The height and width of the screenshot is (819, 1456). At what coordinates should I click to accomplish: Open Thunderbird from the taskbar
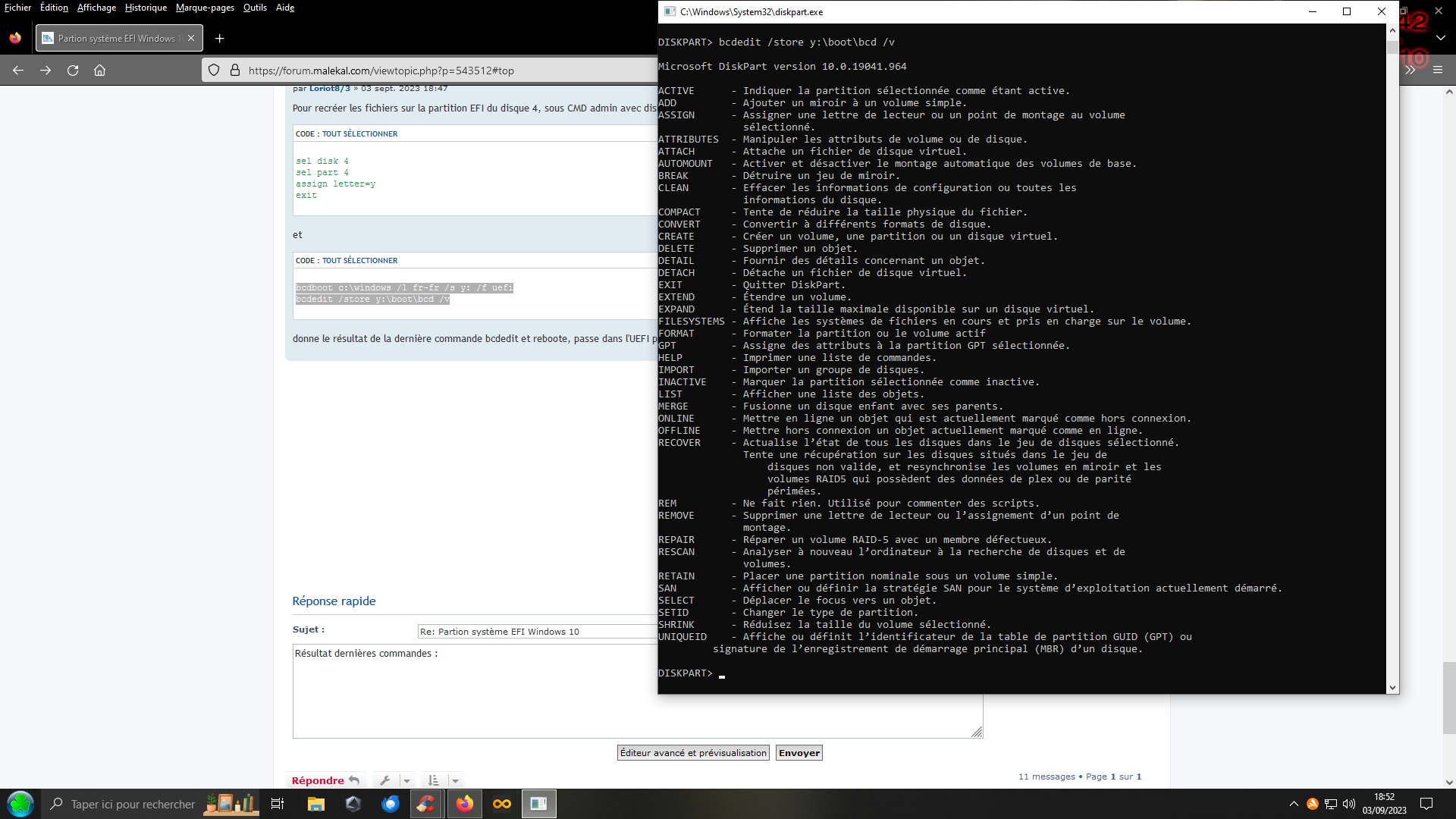[390, 804]
